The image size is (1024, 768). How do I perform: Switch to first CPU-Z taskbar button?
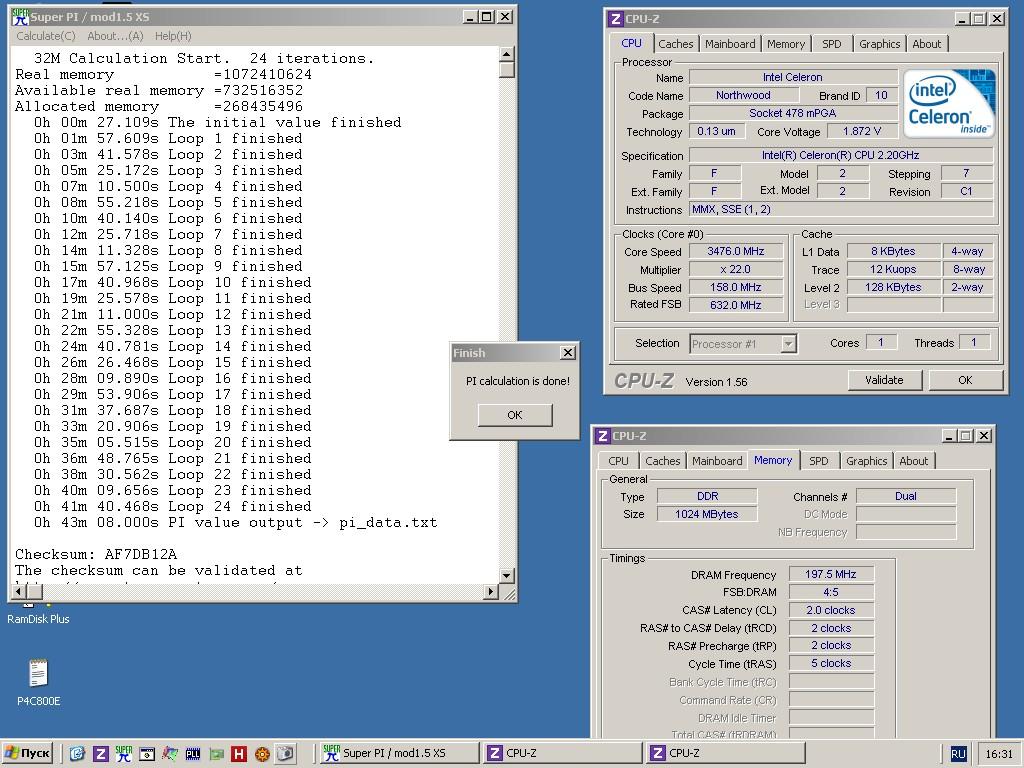point(562,754)
